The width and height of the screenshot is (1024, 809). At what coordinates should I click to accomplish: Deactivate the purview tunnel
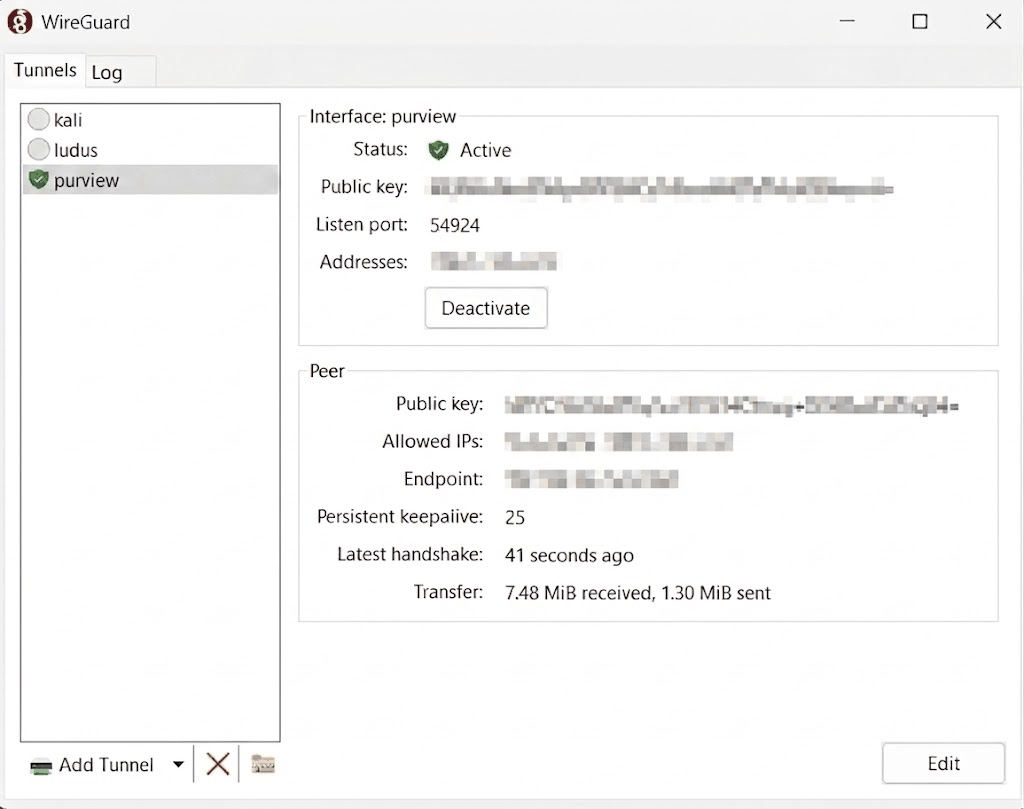click(x=486, y=308)
